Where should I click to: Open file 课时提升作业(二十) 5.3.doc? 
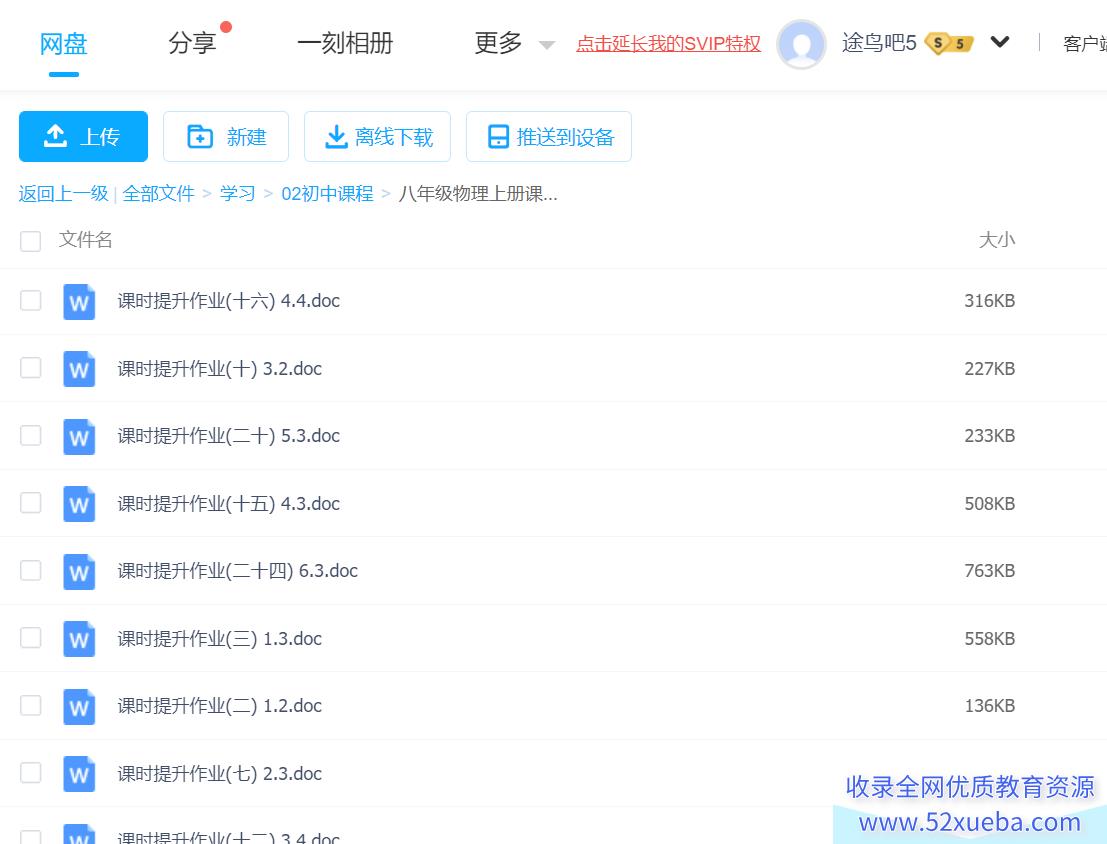pos(229,436)
